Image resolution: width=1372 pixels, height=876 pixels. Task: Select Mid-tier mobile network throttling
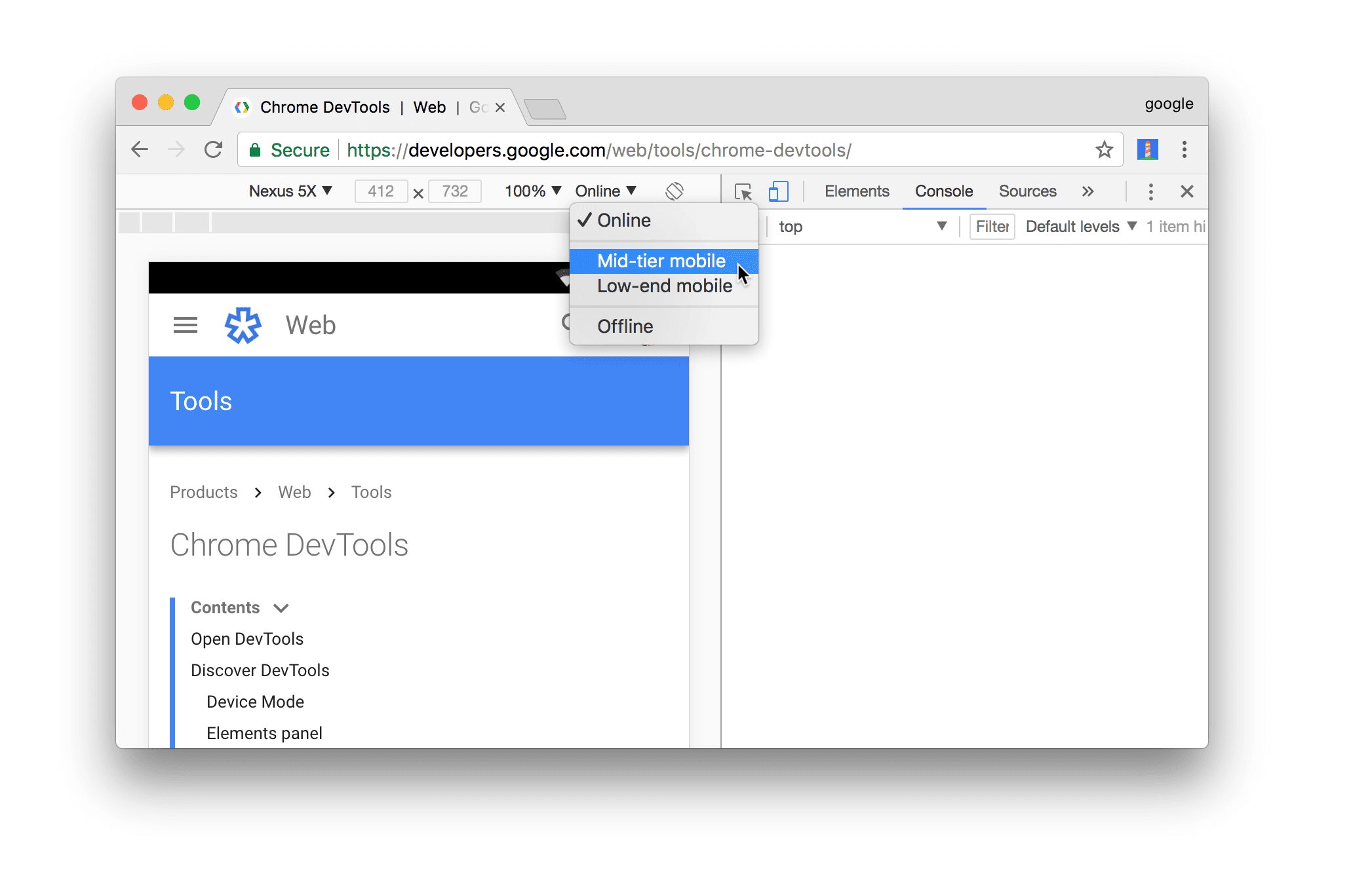[x=661, y=260]
